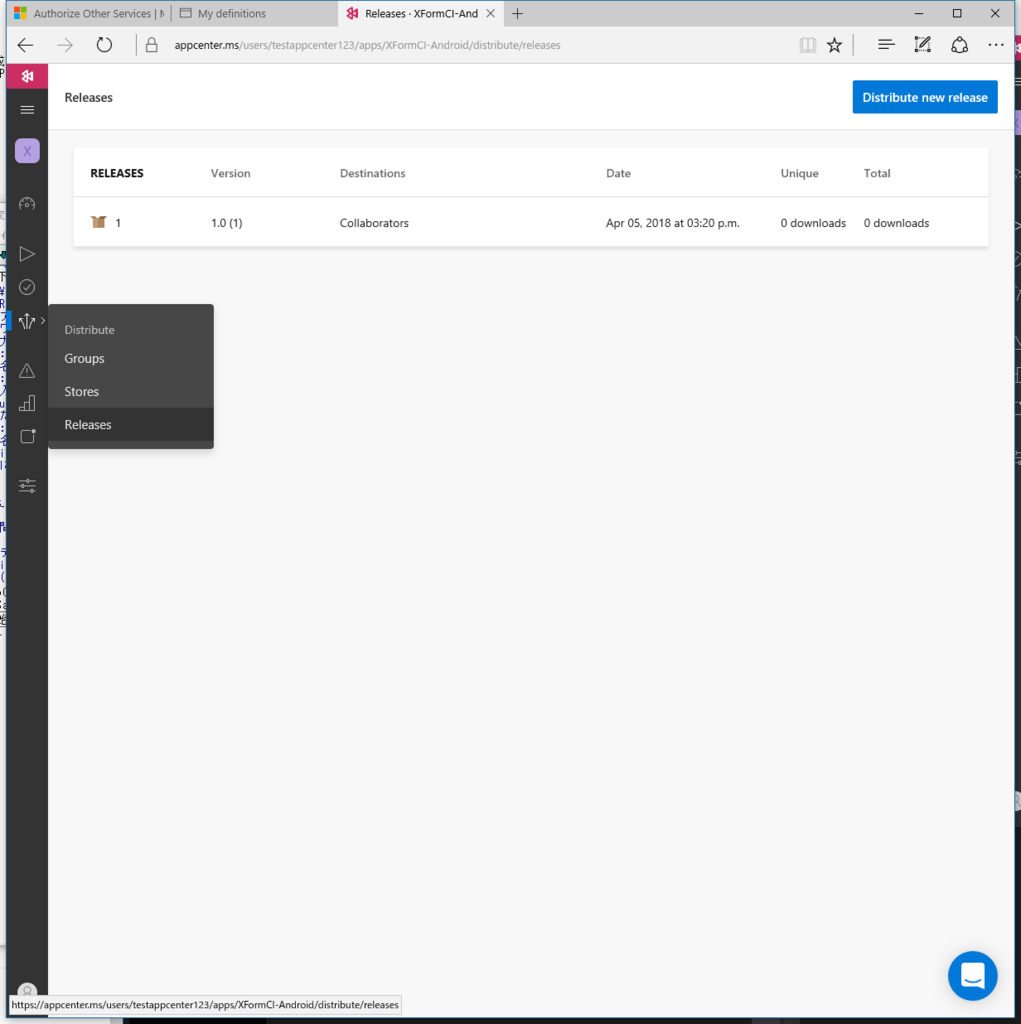Open the Analytics bar-chart icon
Viewport: 1021px width, 1024px height.
(x=27, y=403)
